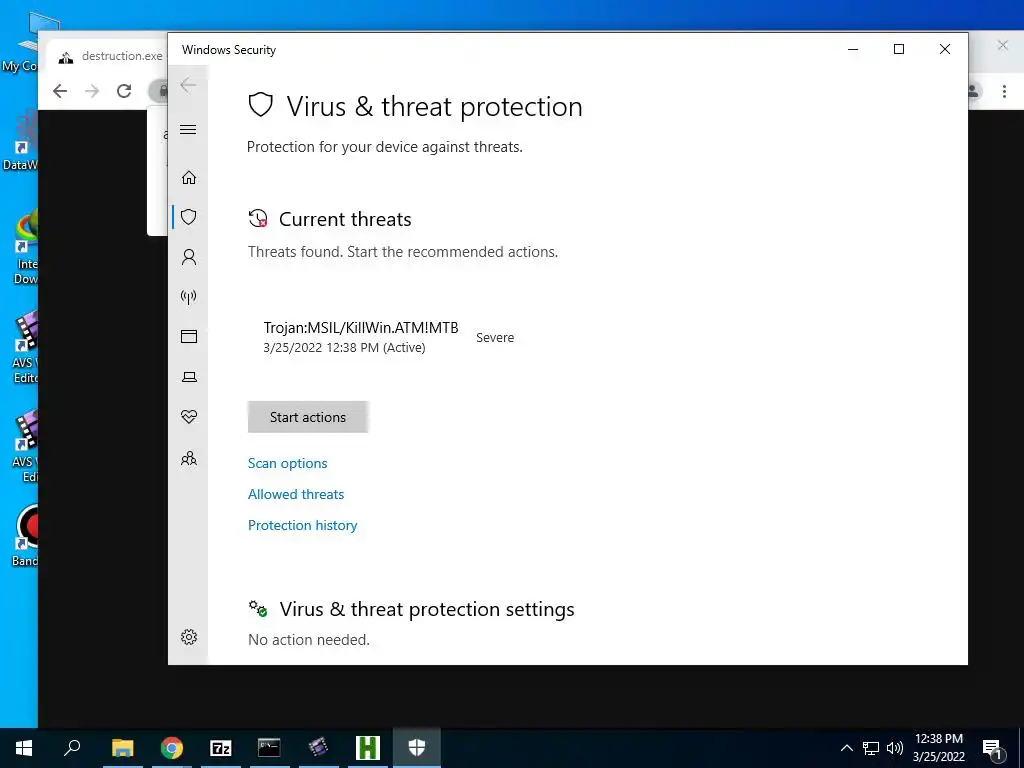The width and height of the screenshot is (1024, 768).
Task: Click the Severe severity label
Action: click(x=495, y=338)
